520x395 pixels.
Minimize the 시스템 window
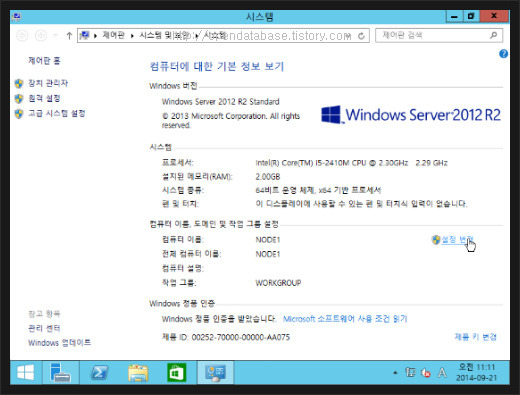(454, 16)
